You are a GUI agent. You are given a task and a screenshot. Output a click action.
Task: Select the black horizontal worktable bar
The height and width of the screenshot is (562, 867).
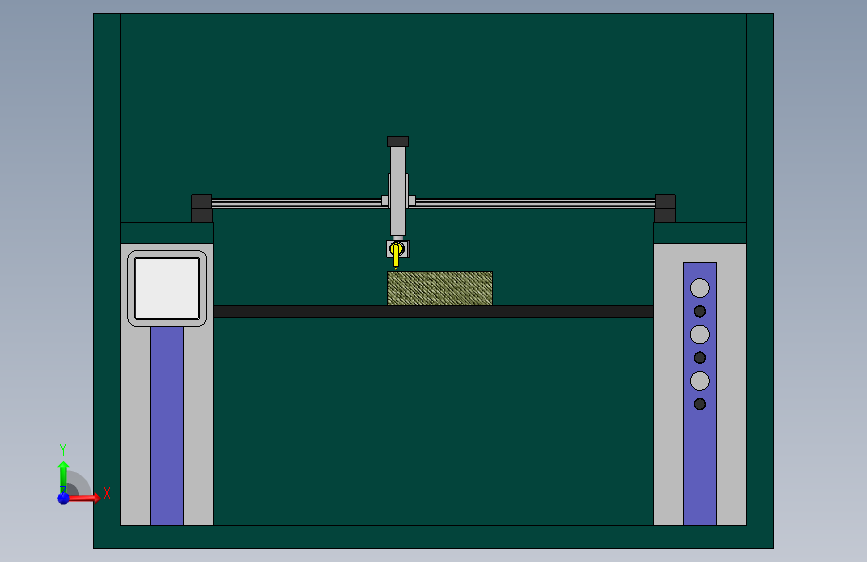434,311
